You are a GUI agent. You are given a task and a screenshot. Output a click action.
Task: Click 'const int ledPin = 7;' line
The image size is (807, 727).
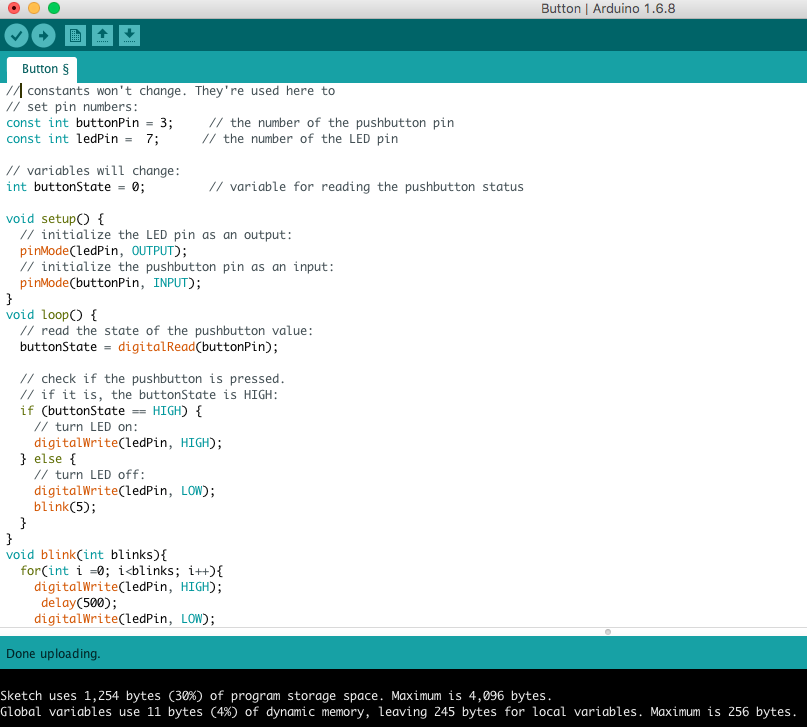[x=82, y=139]
